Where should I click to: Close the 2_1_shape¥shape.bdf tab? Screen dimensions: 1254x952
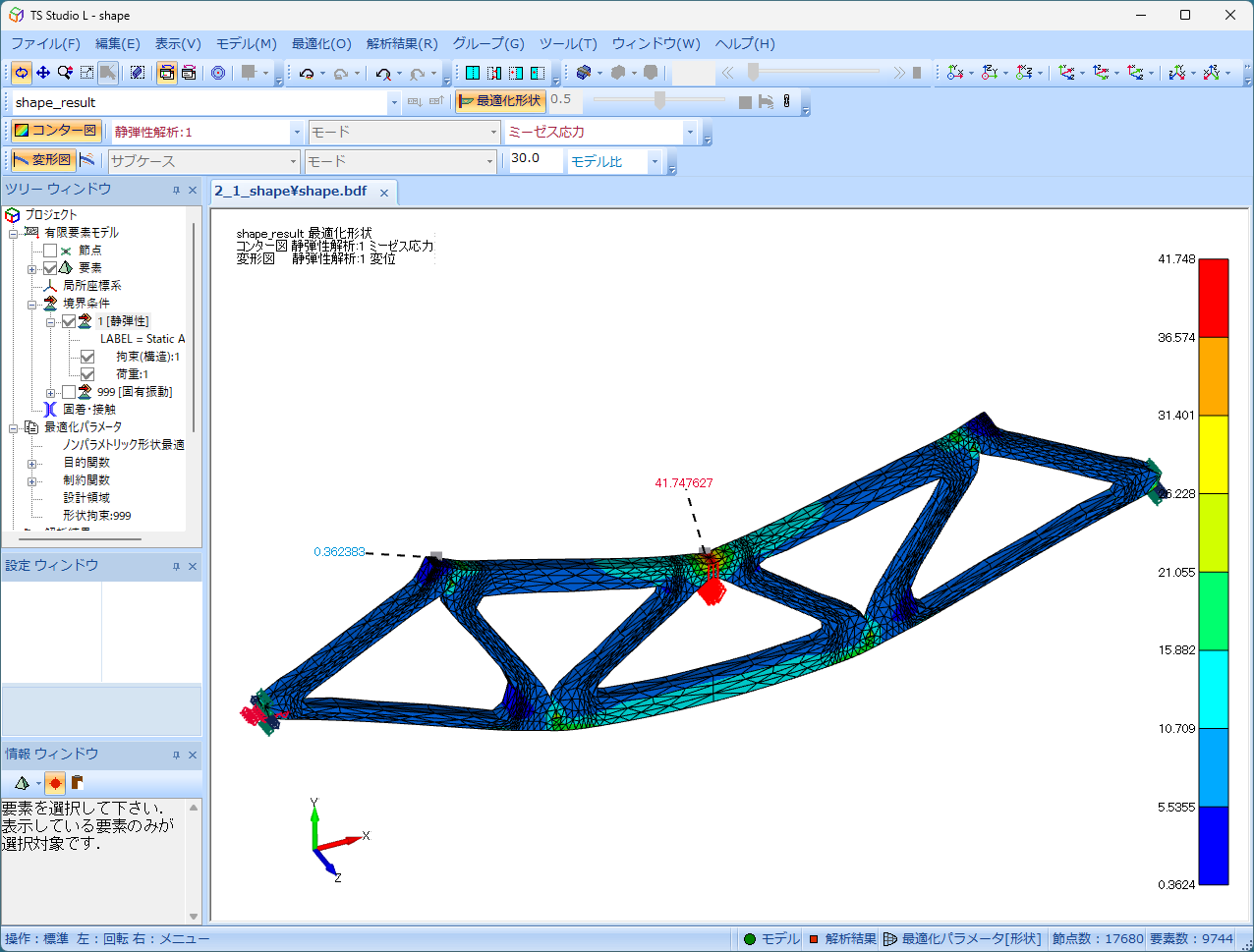384,193
